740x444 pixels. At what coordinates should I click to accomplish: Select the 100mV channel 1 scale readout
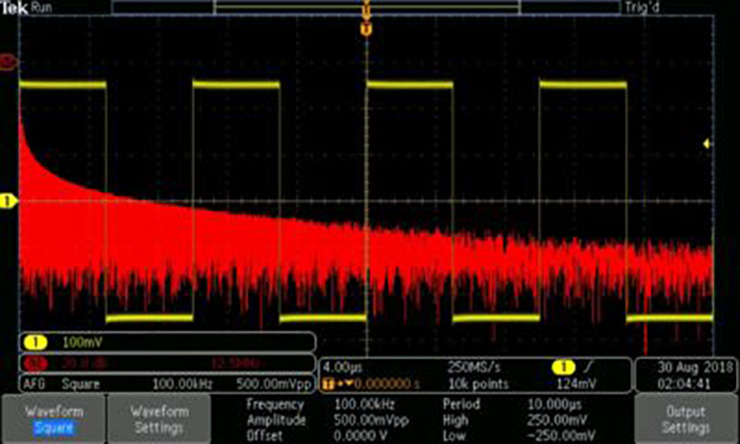[x=82, y=343]
